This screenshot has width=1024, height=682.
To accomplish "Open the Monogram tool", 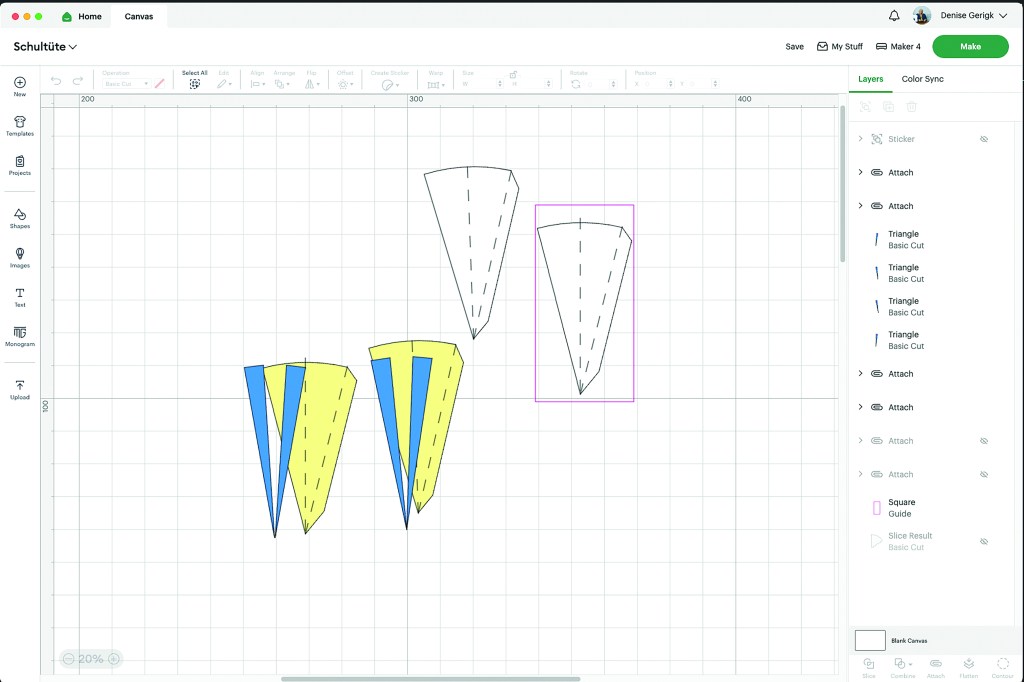I will (20, 335).
